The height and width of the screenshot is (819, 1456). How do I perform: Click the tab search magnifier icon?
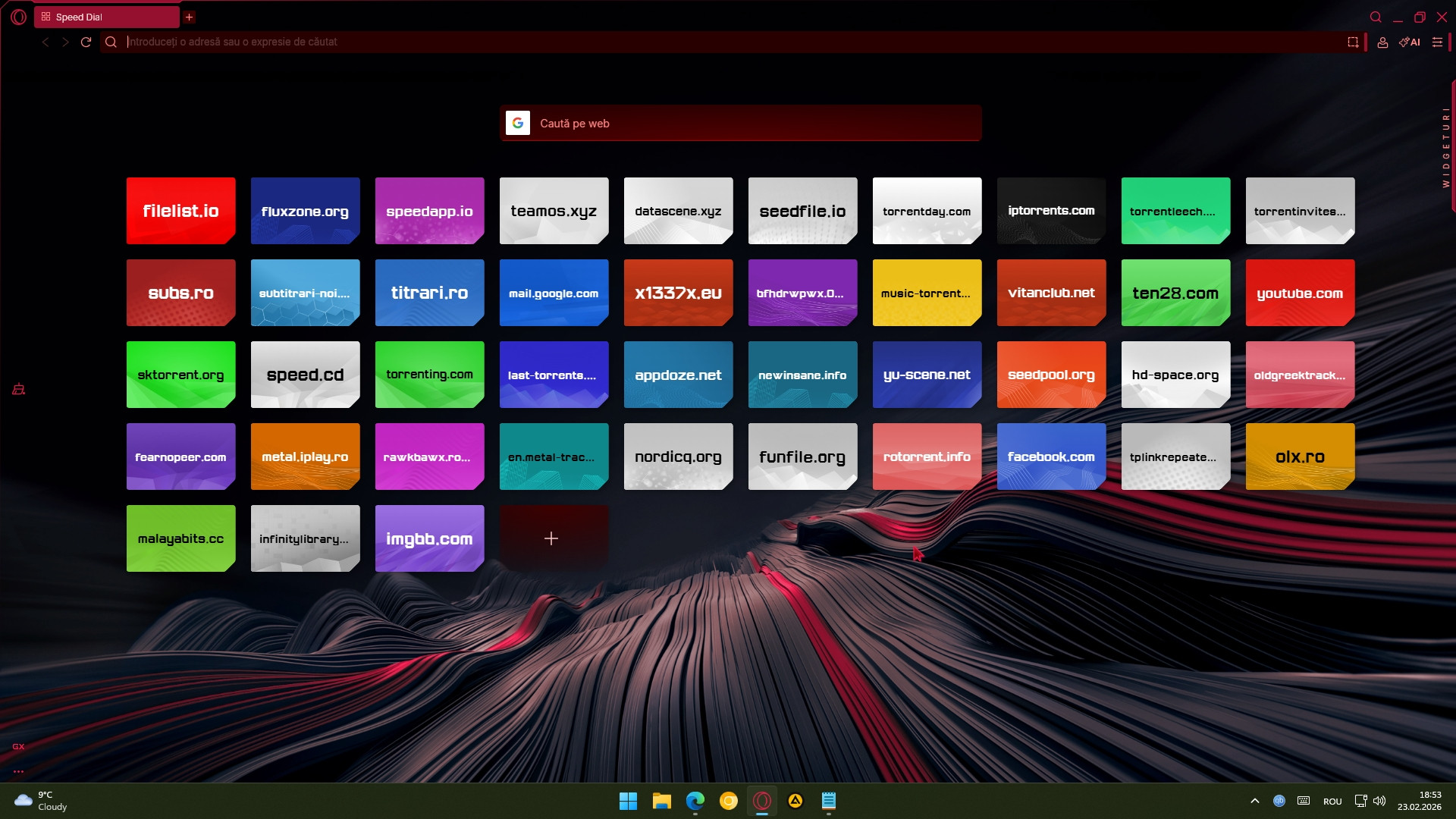1376,17
